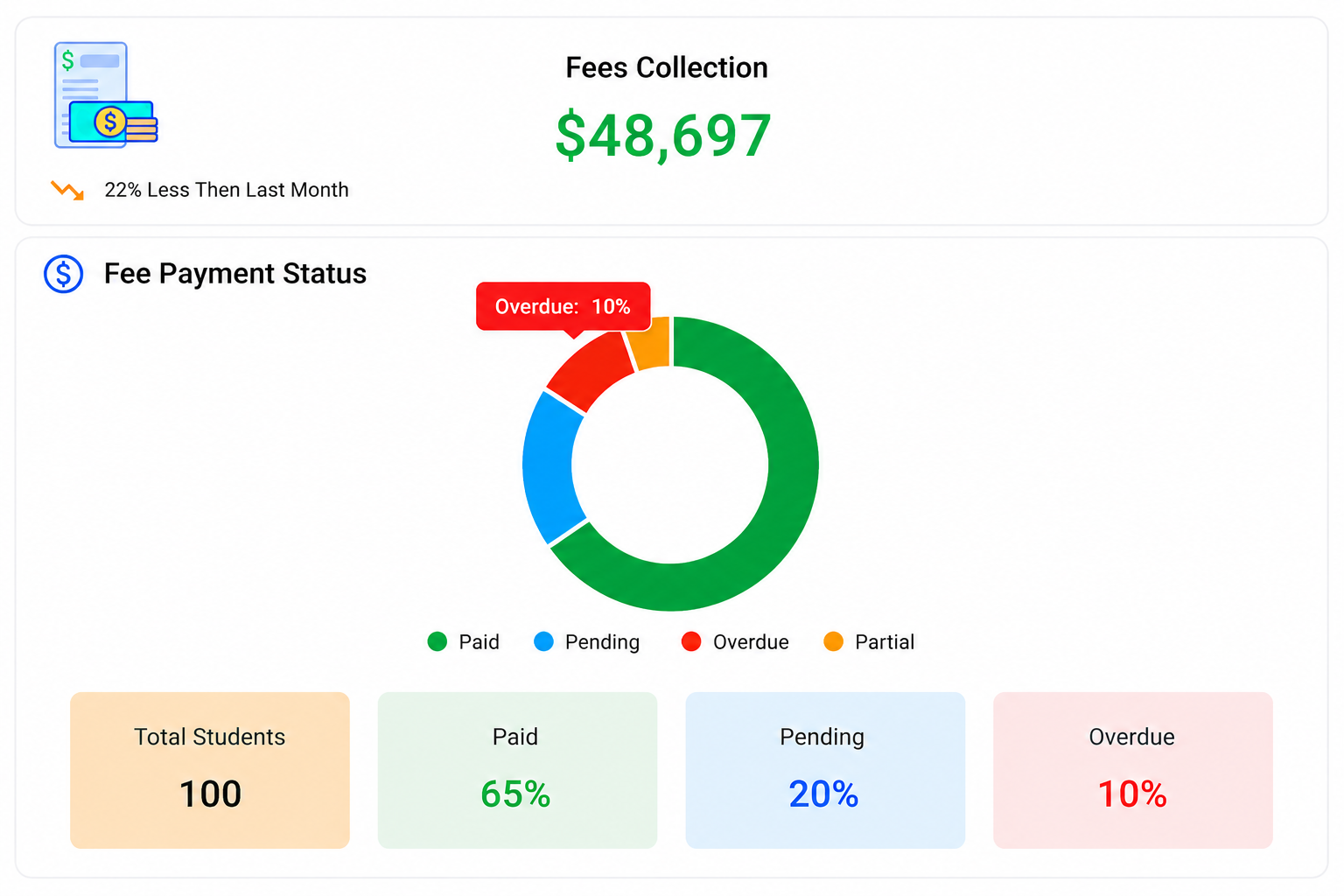Open the Total Students card
1344x896 pixels.
tap(210, 770)
